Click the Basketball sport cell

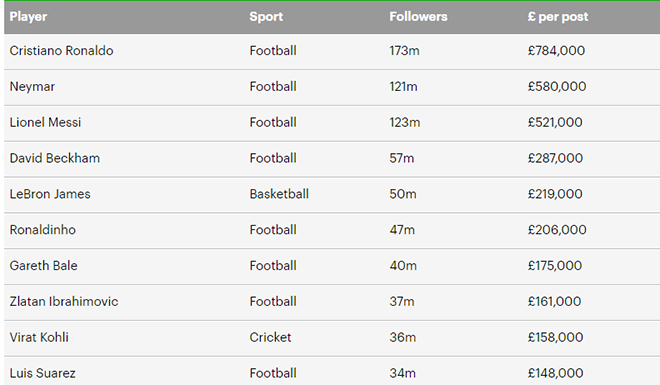(279, 194)
